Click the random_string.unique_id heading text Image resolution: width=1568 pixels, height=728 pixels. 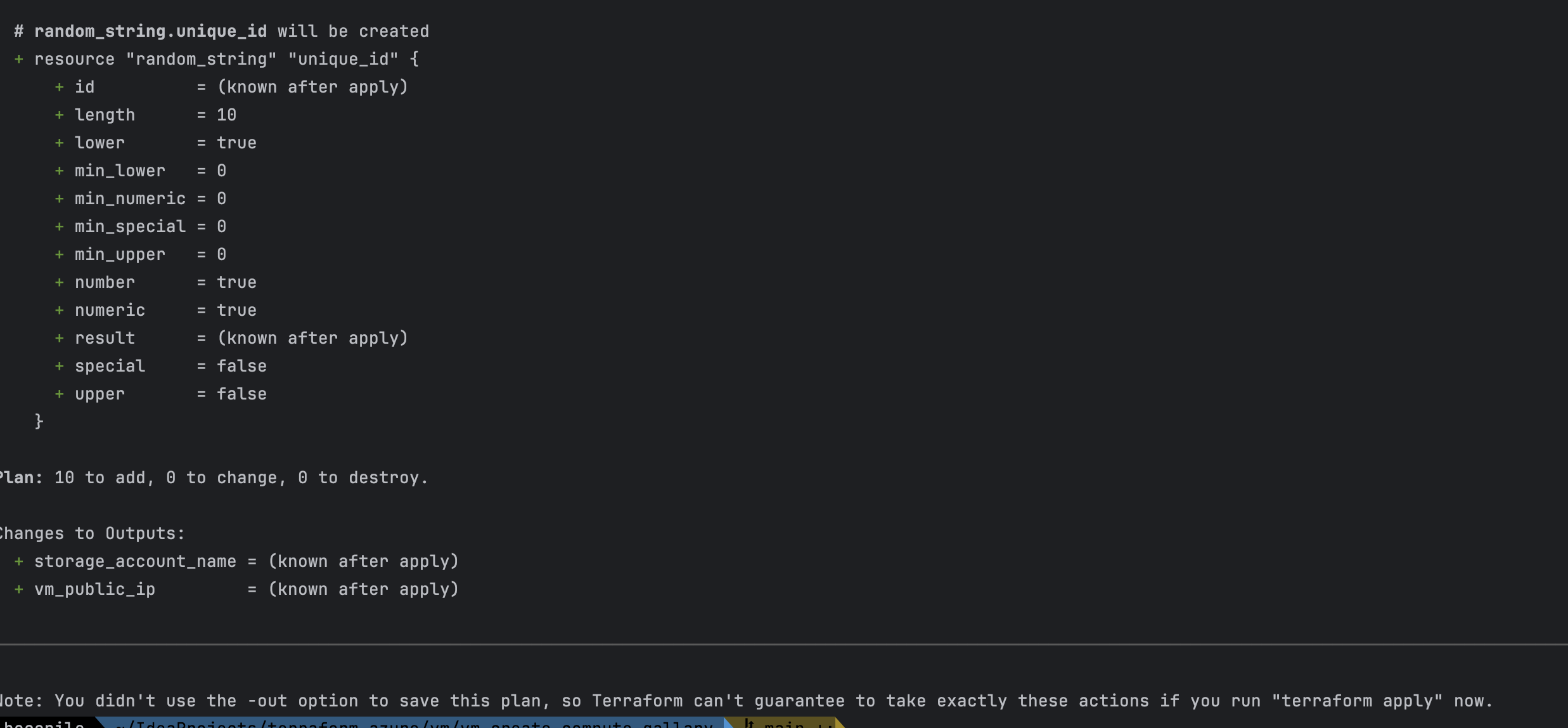click(151, 31)
